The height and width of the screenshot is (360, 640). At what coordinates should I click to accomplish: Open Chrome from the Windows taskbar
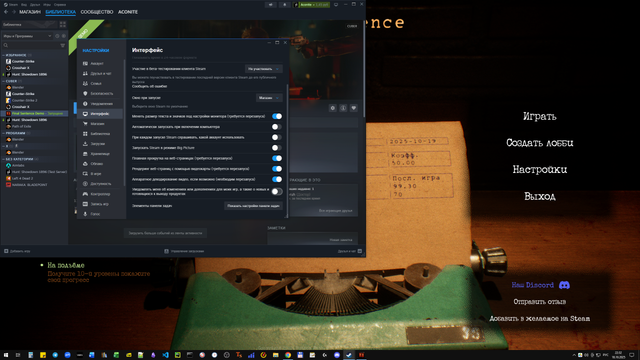[288, 355]
